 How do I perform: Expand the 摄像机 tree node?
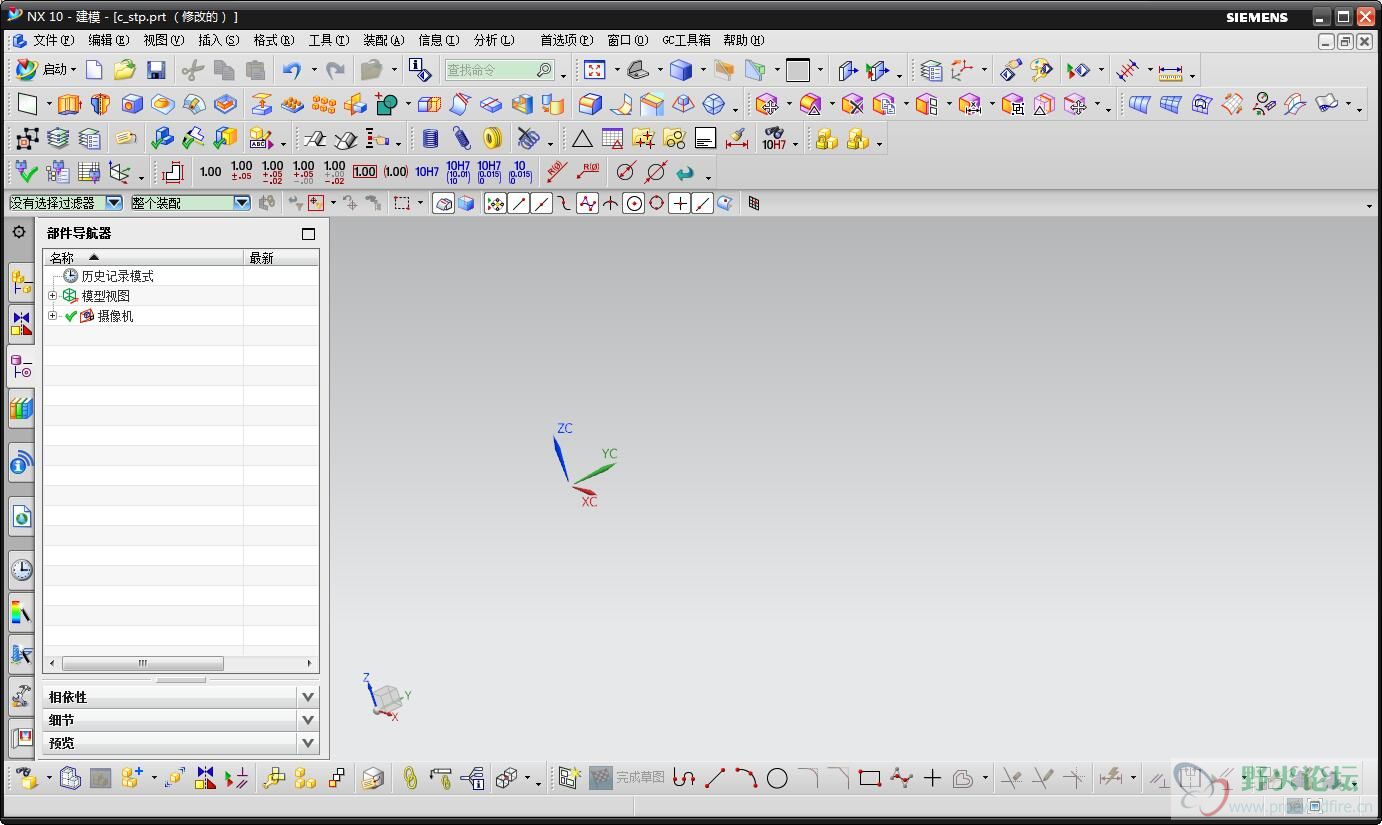pyautogui.click(x=53, y=316)
